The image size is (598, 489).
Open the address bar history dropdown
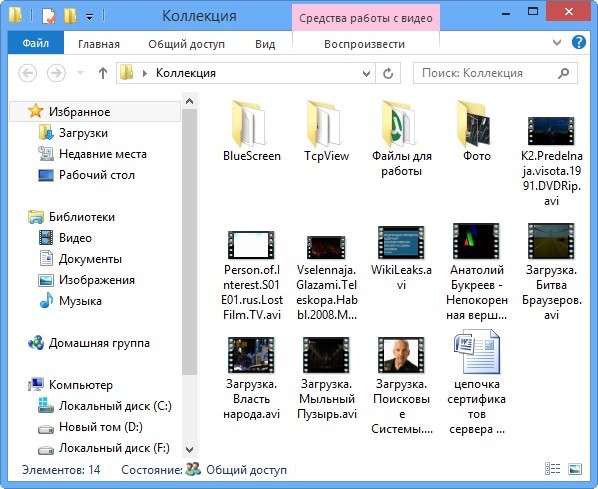[x=366, y=73]
